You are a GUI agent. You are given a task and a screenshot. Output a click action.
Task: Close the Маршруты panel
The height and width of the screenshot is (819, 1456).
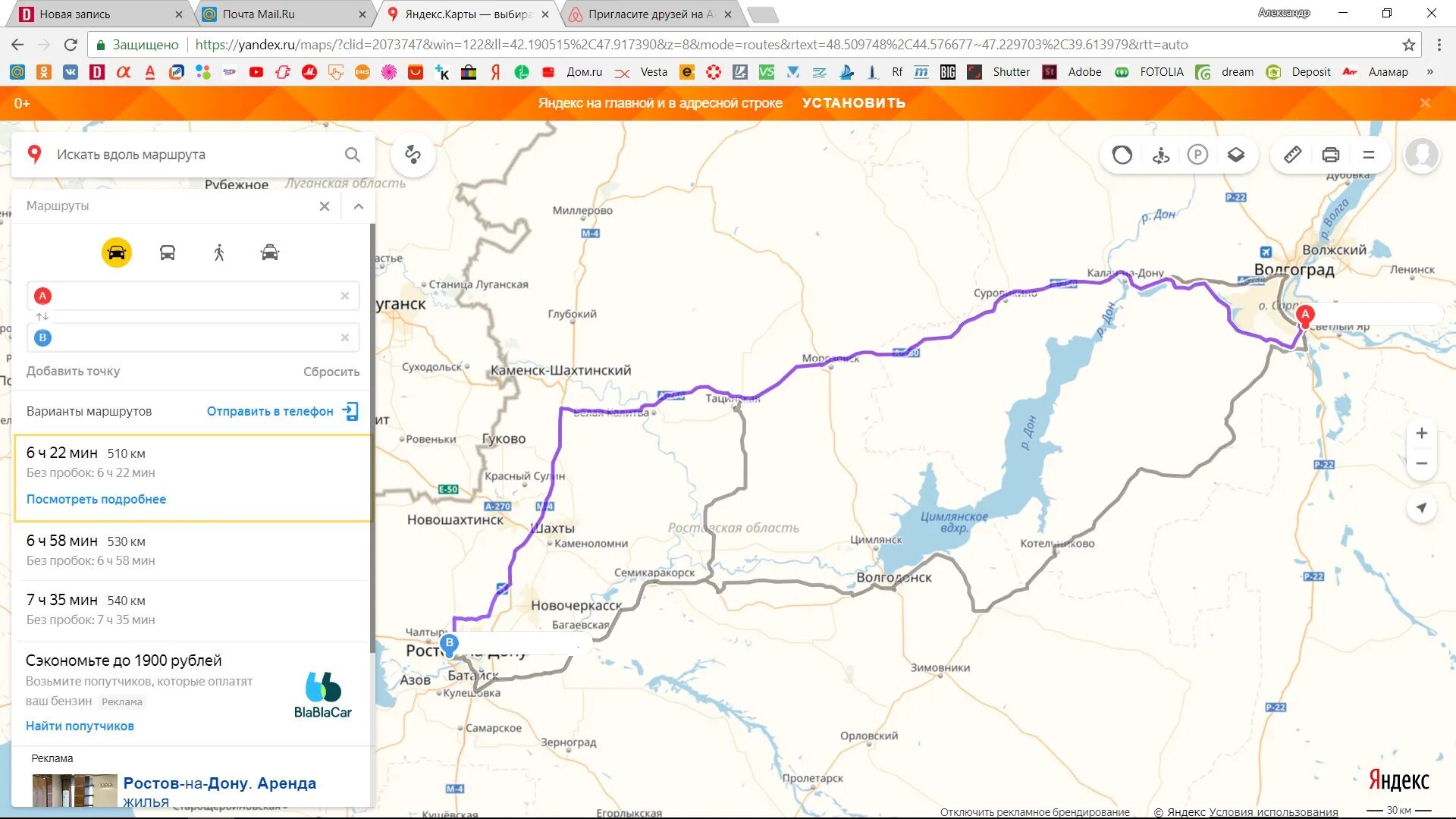pyautogui.click(x=325, y=206)
